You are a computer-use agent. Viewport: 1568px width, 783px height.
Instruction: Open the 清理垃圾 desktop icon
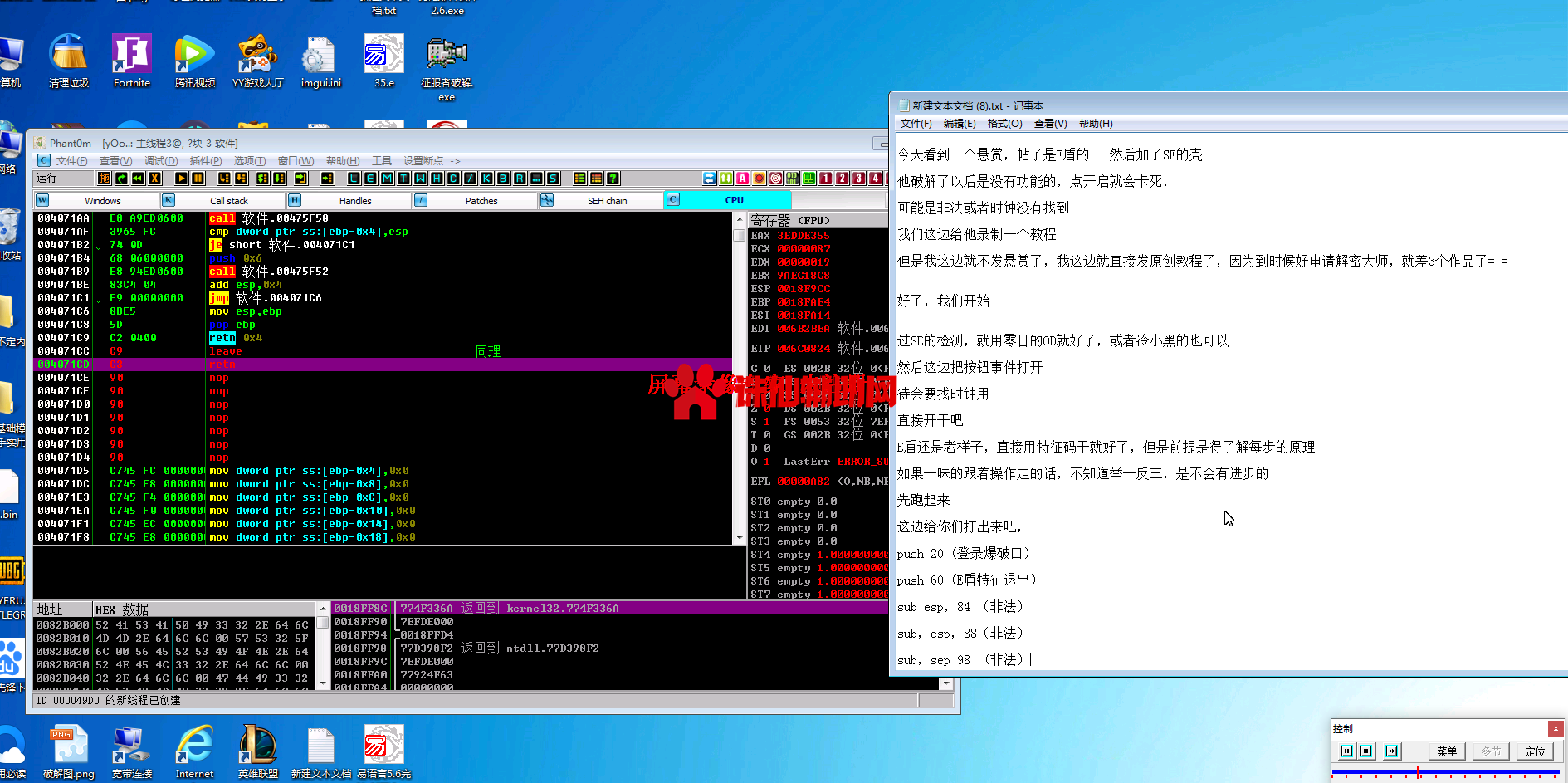pyautogui.click(x=69, y=61)
